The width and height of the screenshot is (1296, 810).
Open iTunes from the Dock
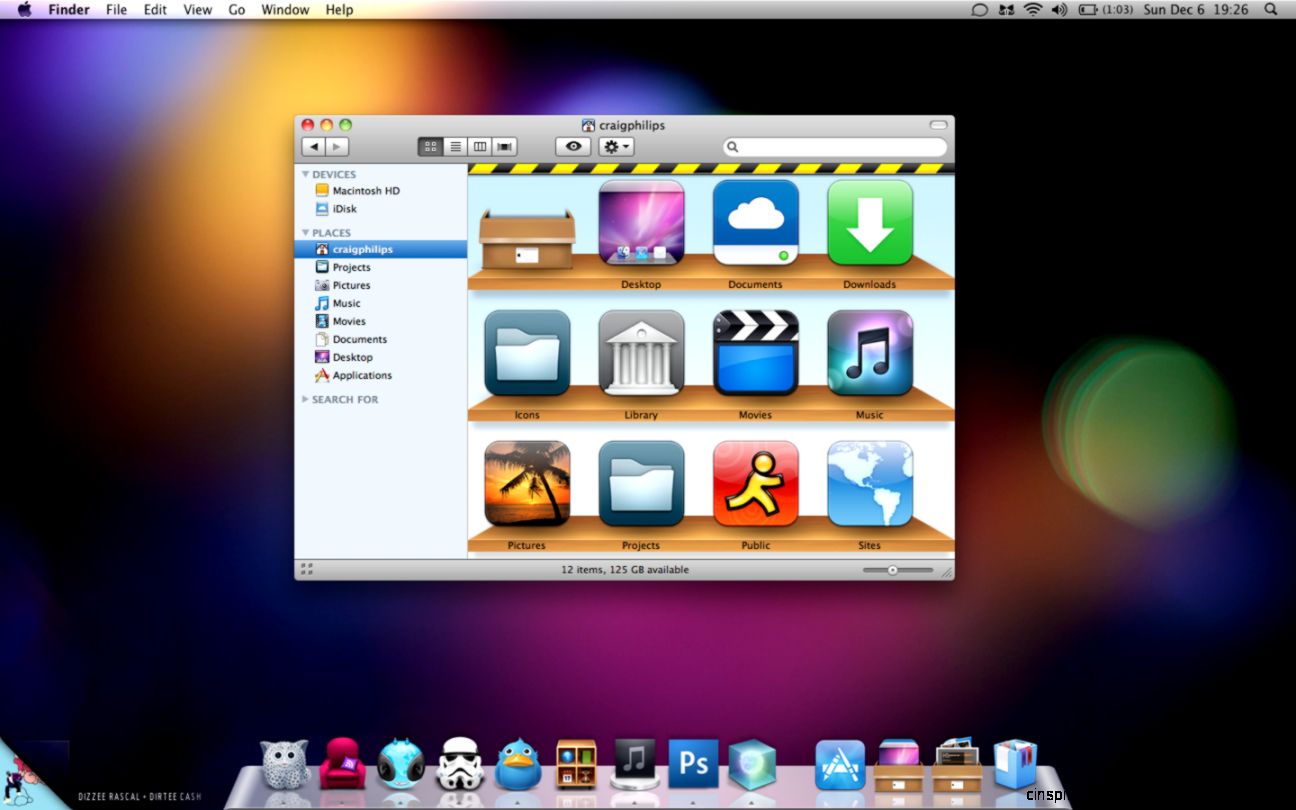click(x=635, y=762)
